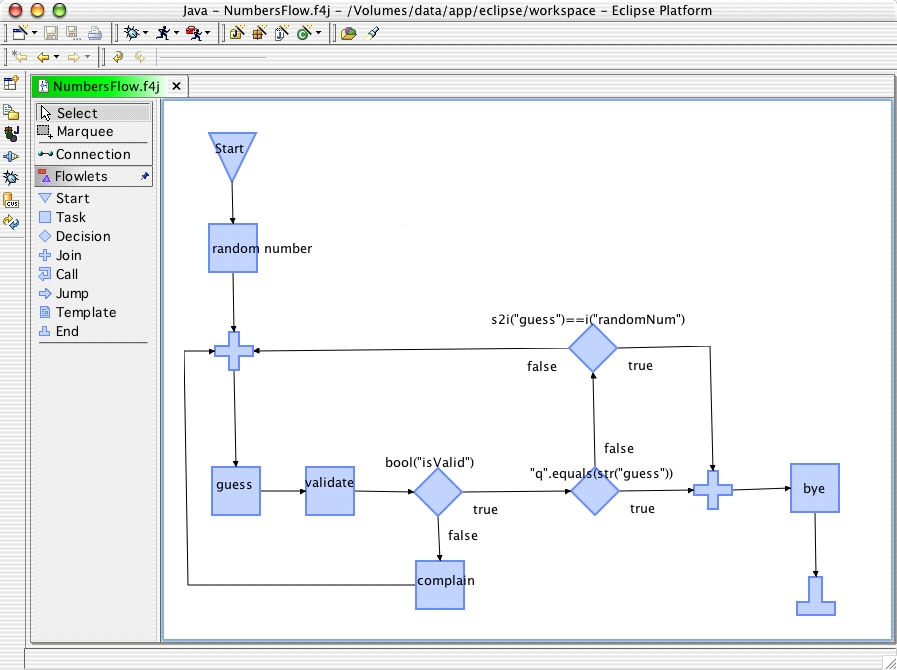The image size is (897, 670).
Task: Pick the Decision flowlet from palette
Action: [82, 237]
